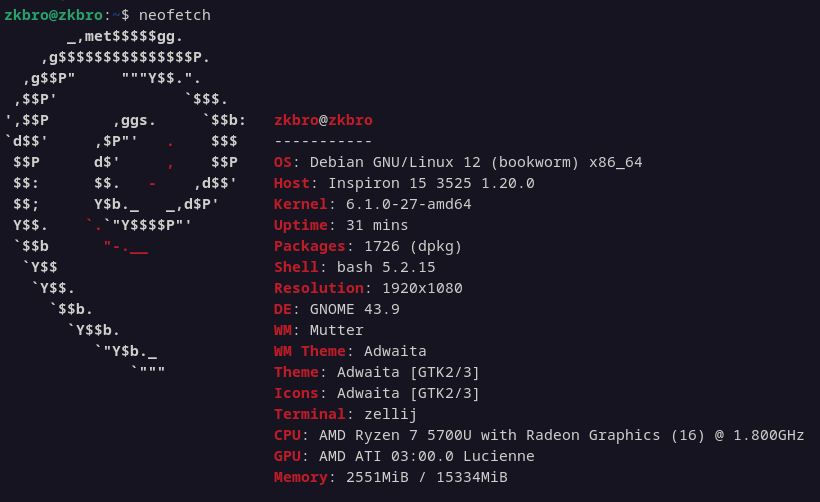Click the WM Theme label
This screenshot has width=820, height=502.
[309, 351]
